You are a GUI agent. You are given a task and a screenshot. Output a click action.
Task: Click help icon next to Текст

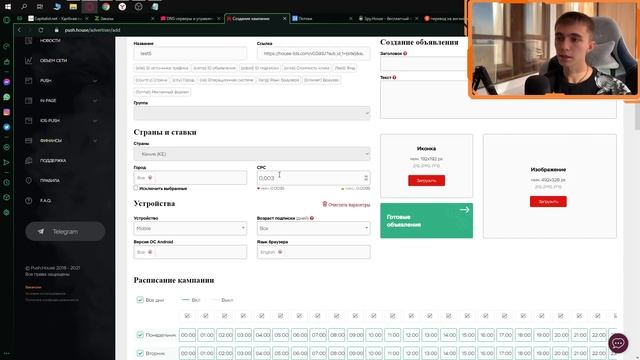[394, 77]
